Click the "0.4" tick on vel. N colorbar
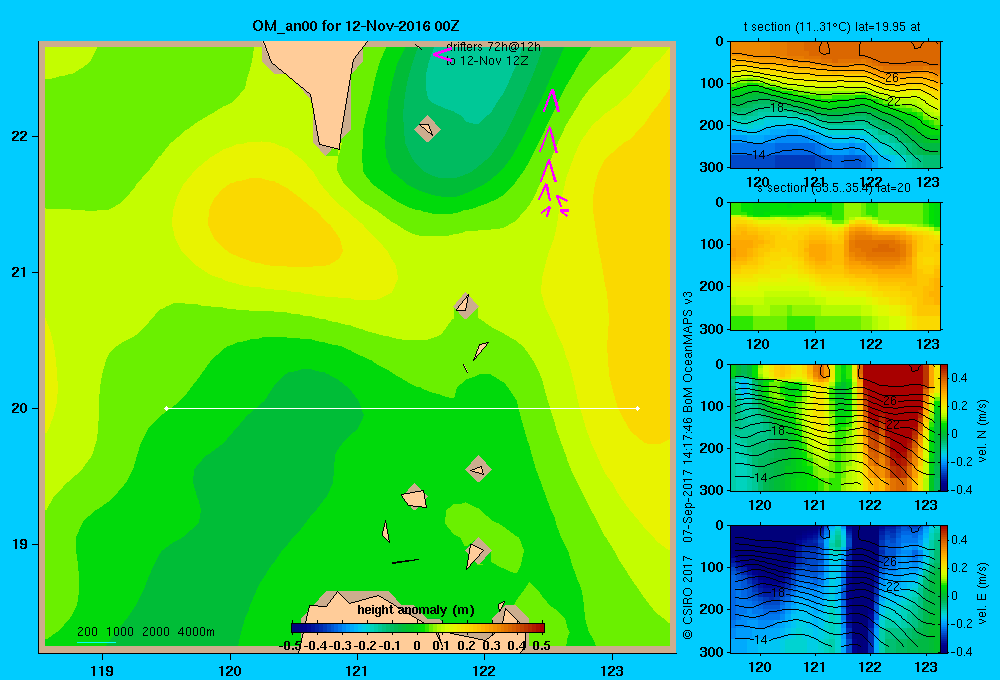The image size is (1000, 680). pos(959,378)
